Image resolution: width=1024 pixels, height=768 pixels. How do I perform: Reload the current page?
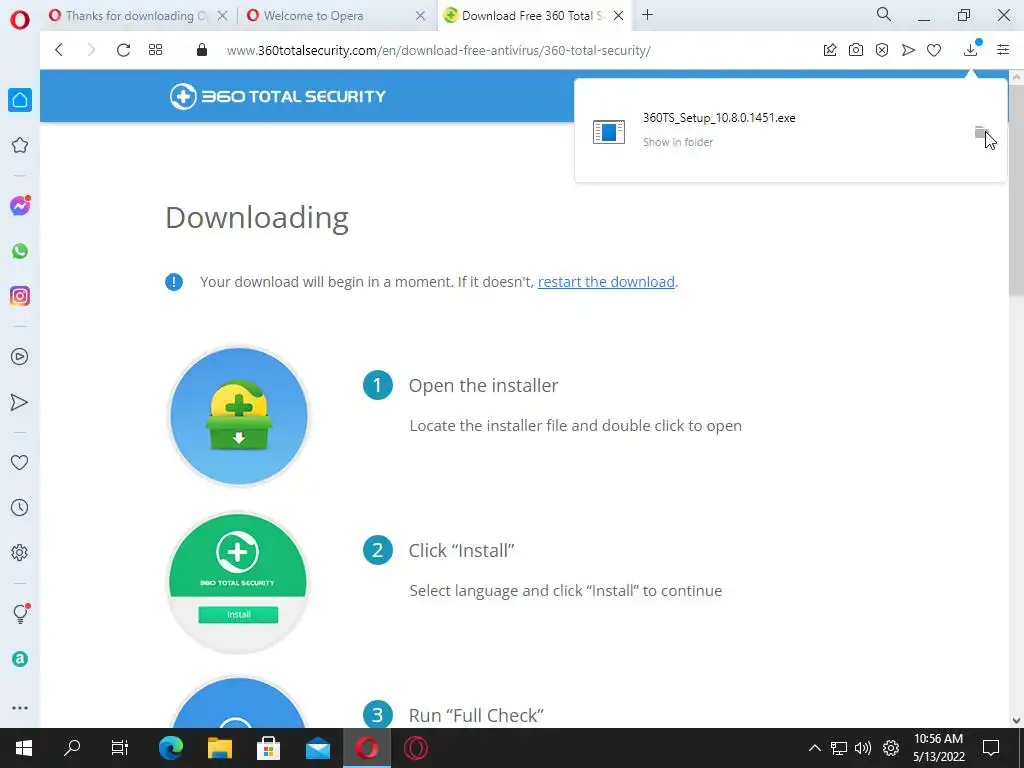pyautogui.click(x=123, y=50)
